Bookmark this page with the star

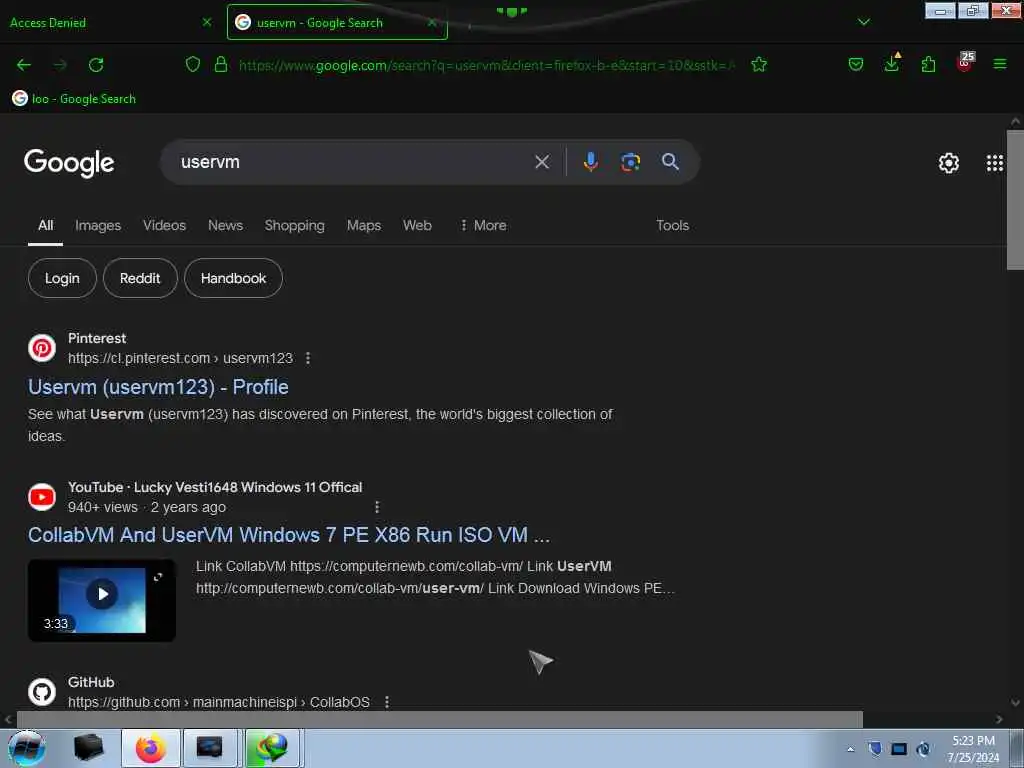(x=759, y=64)
